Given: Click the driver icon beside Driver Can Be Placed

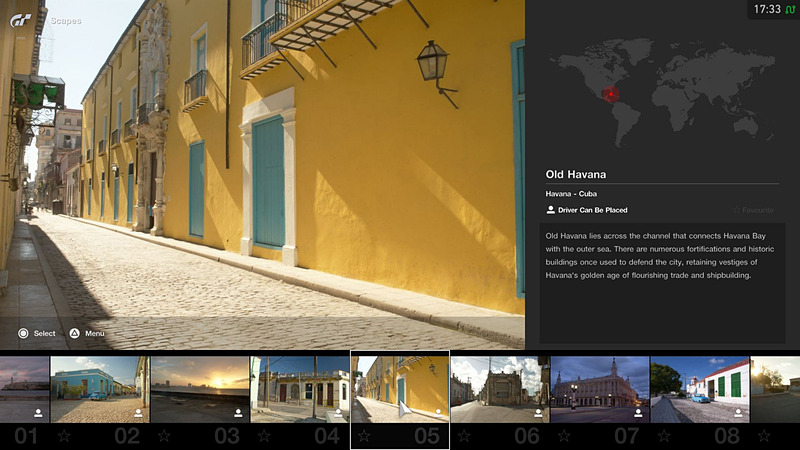Looking at the screenshot, I should pyautogui.click(x=551, y=210).
